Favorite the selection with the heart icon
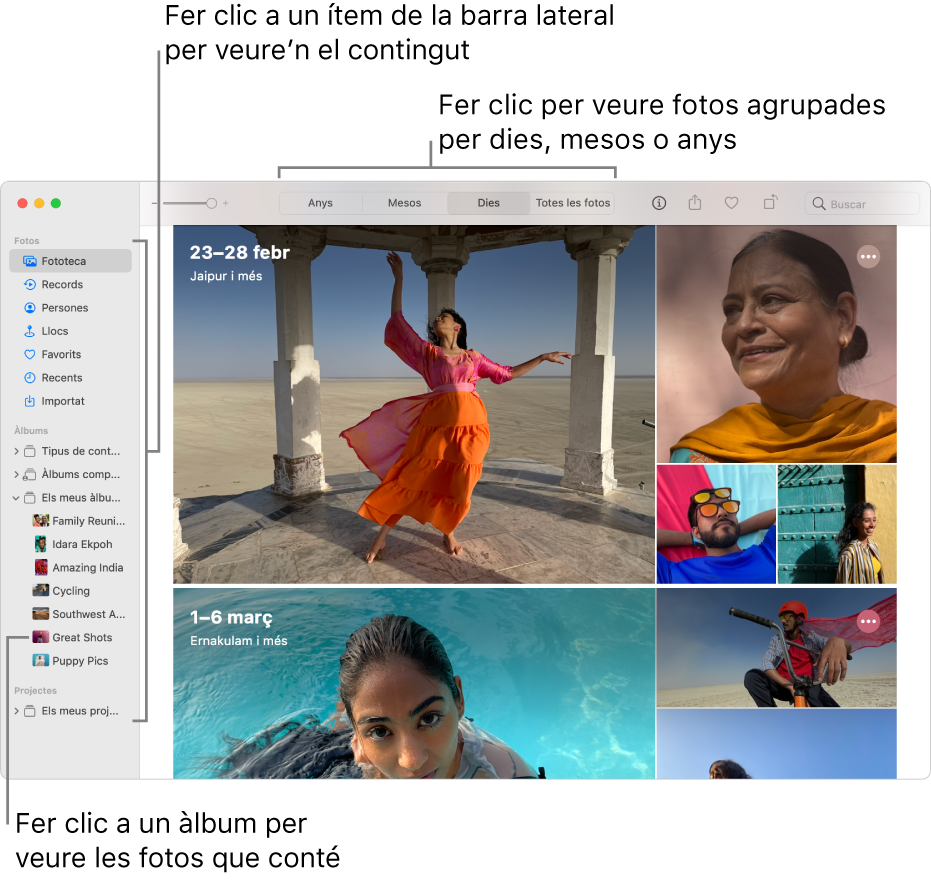 coord(731,202)
